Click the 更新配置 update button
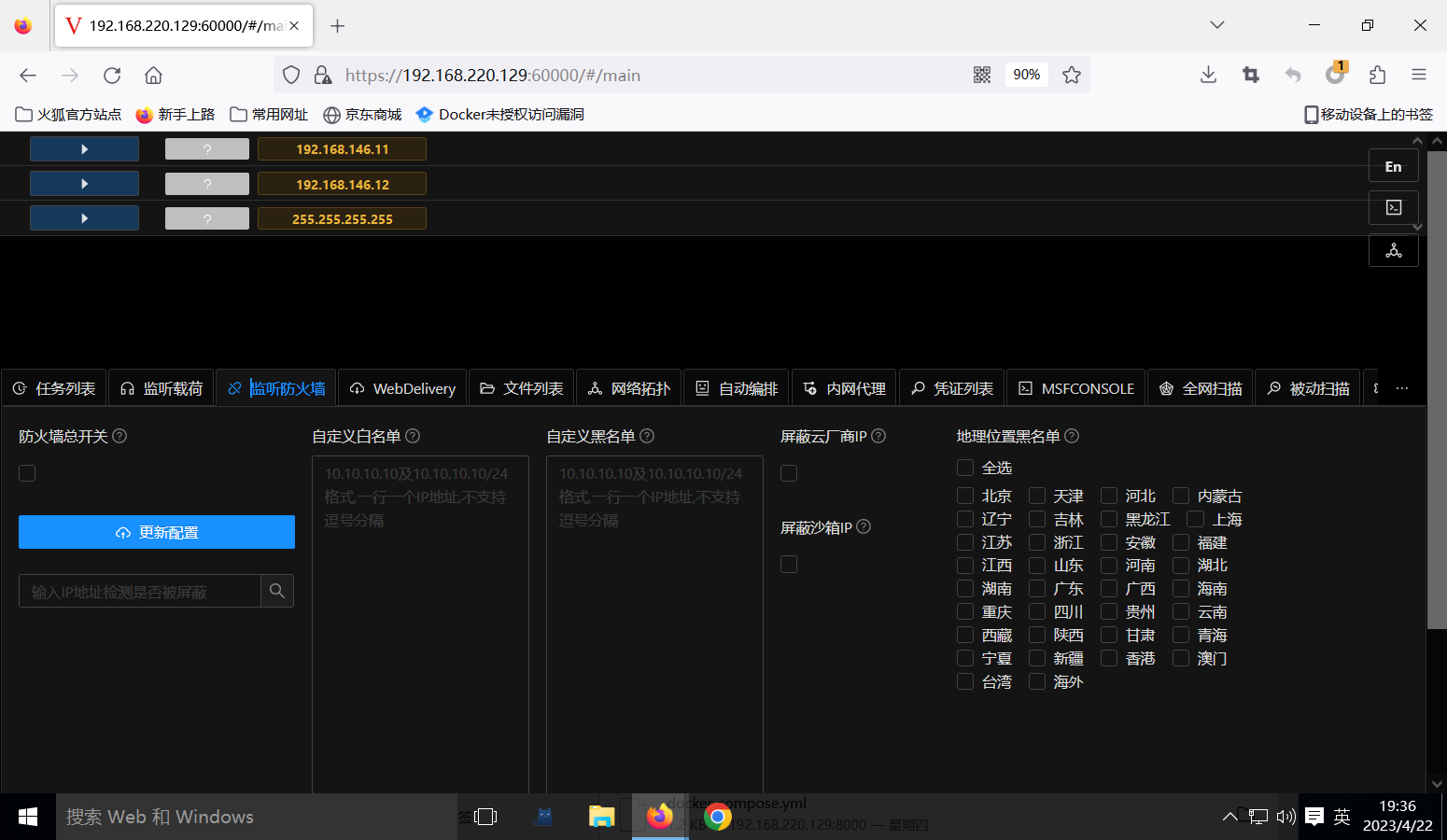 [x=156, y=531]
